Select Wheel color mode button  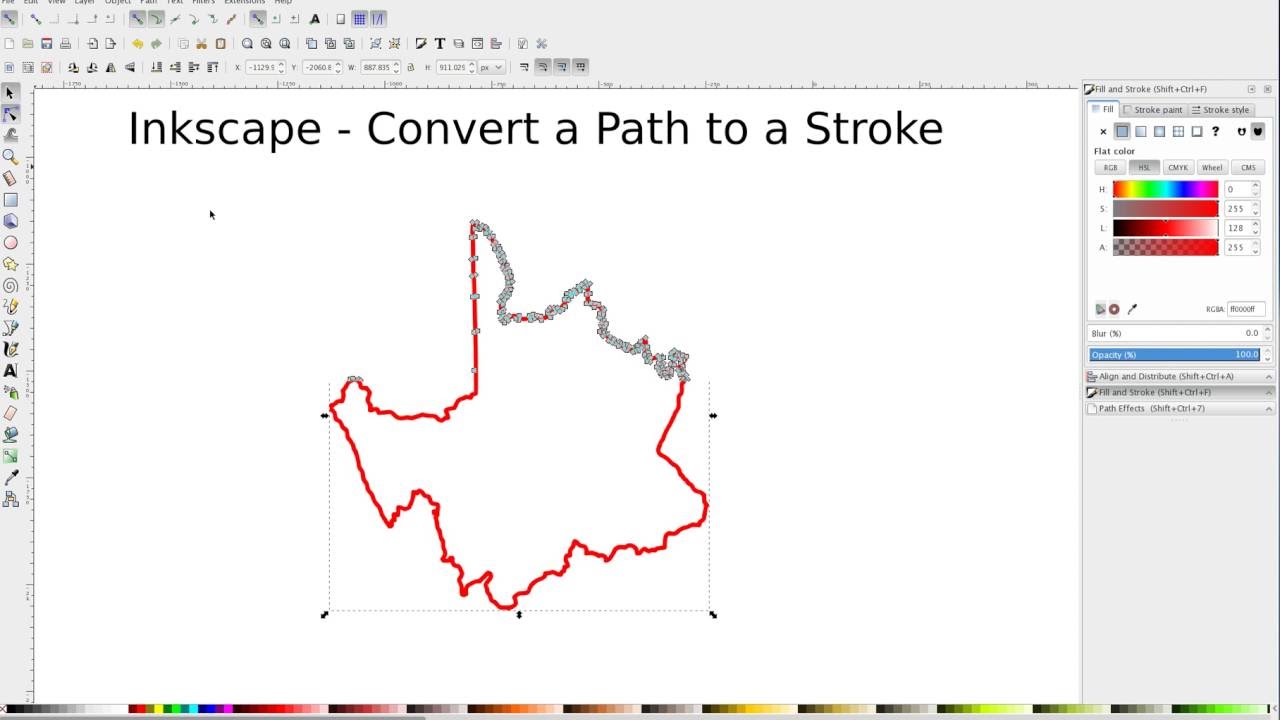point(1212,168)
